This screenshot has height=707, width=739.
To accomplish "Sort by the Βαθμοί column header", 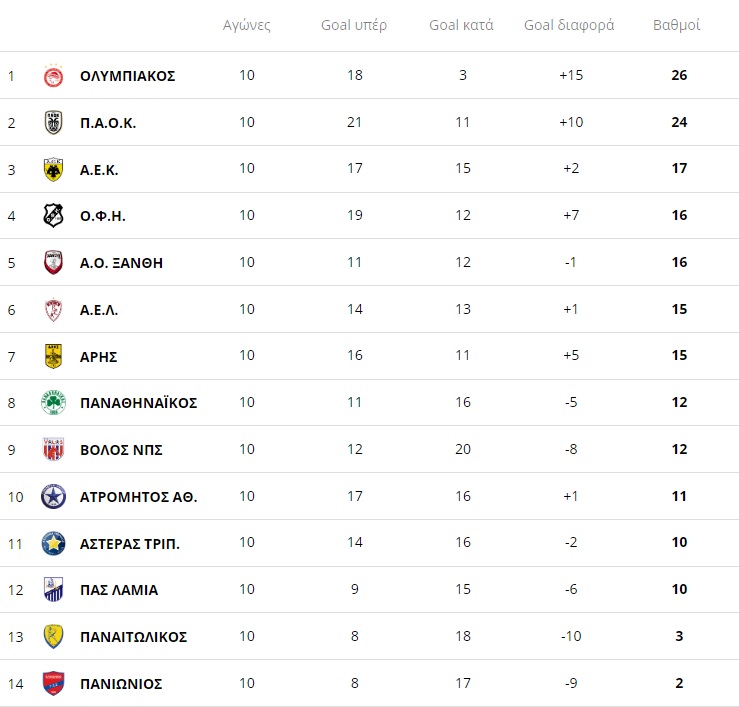I will [x=676, y=25].
